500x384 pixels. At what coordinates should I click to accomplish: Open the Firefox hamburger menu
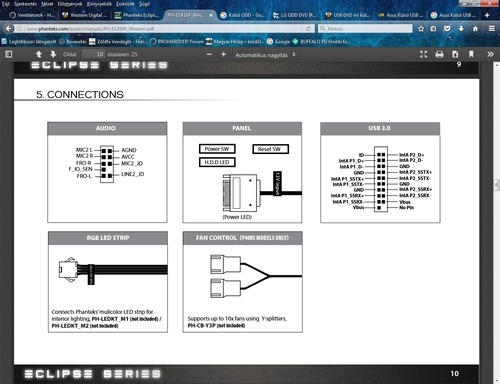(x=492, y=29)
